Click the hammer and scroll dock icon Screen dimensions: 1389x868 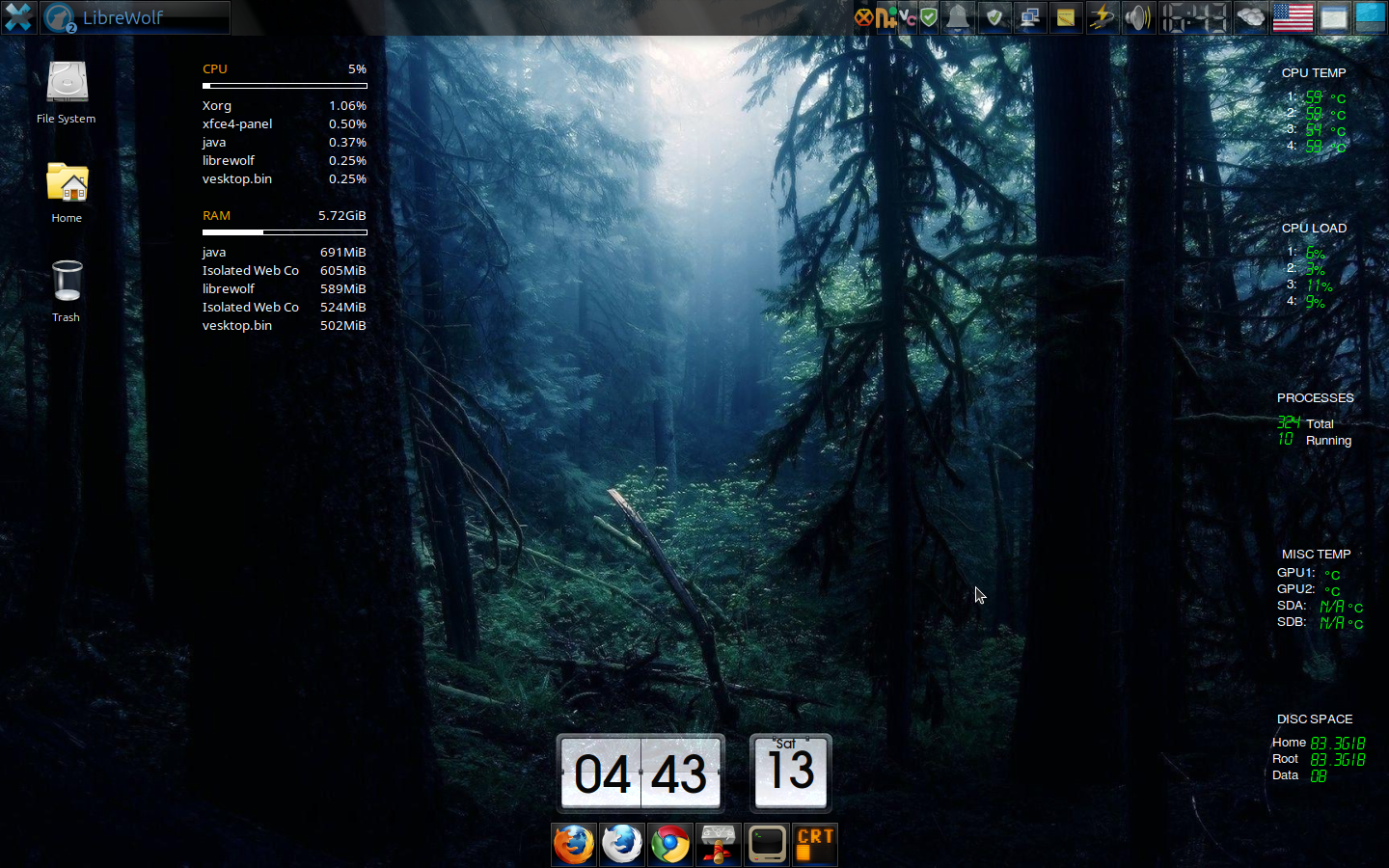tap(719, 845)
